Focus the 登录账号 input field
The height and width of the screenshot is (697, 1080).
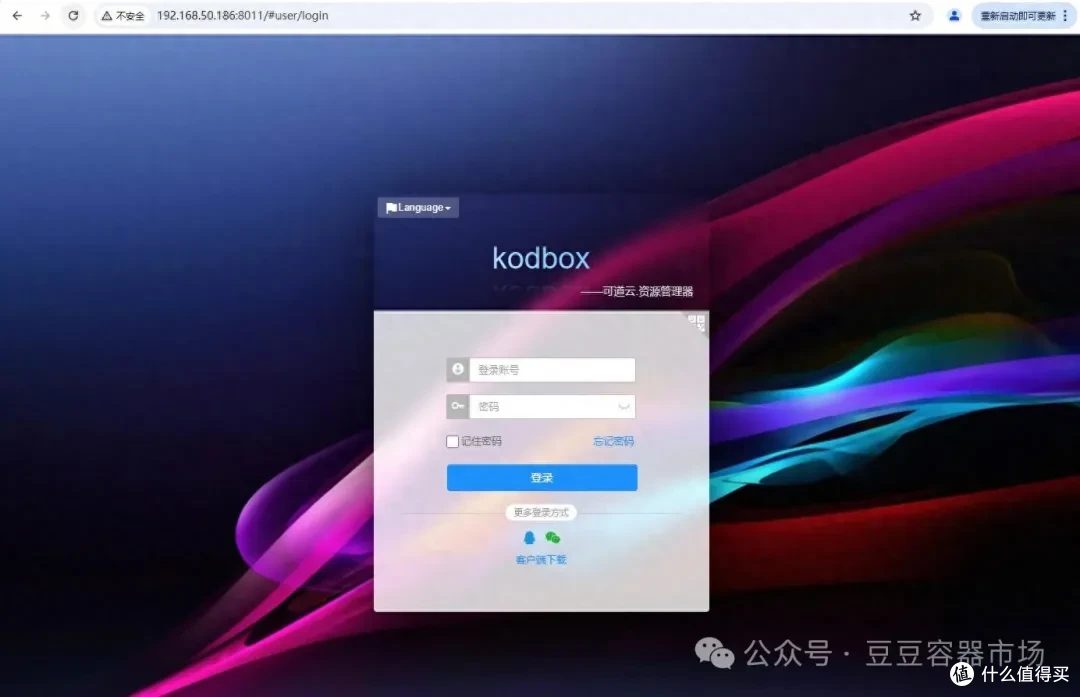pyautogui.click(x=551, y=370)
